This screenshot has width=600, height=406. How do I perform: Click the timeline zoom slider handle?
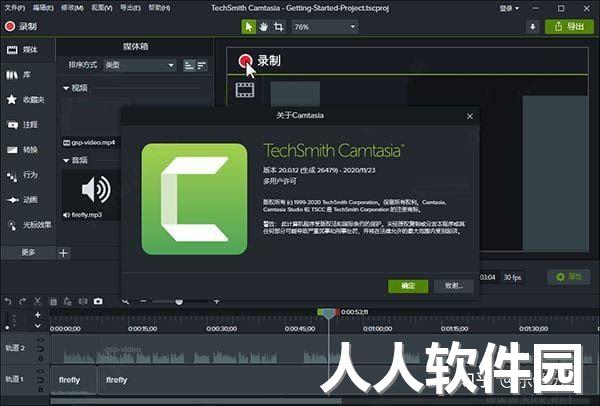(179, 302)
